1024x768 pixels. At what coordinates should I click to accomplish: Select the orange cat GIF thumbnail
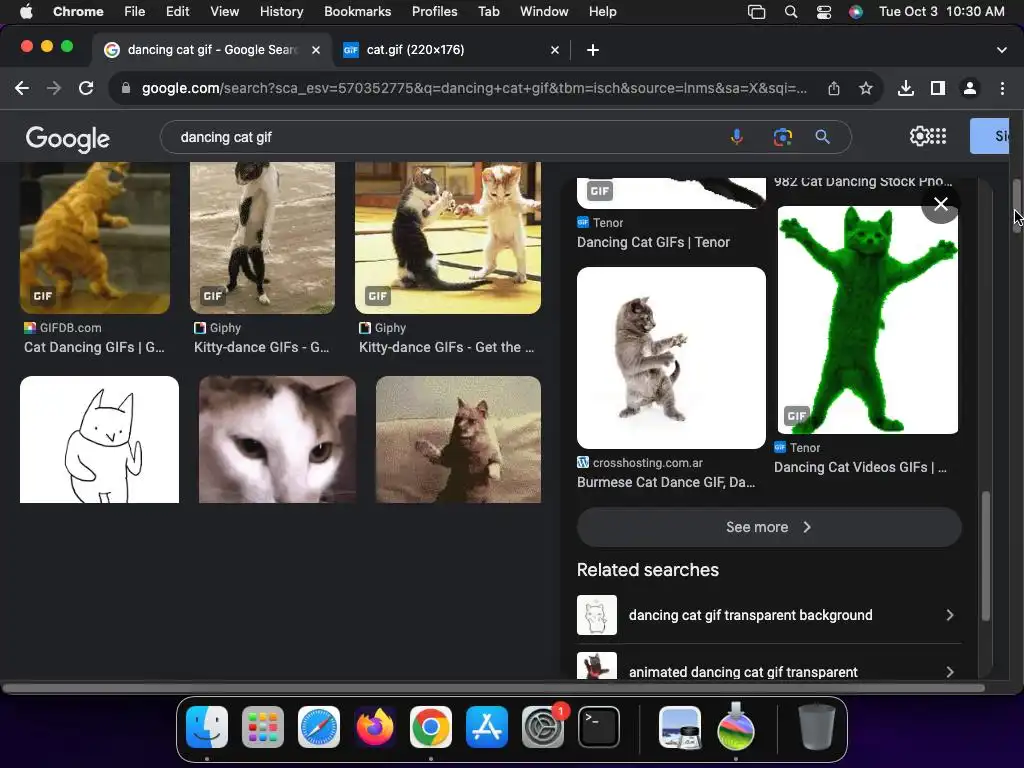tap(95, 238)
